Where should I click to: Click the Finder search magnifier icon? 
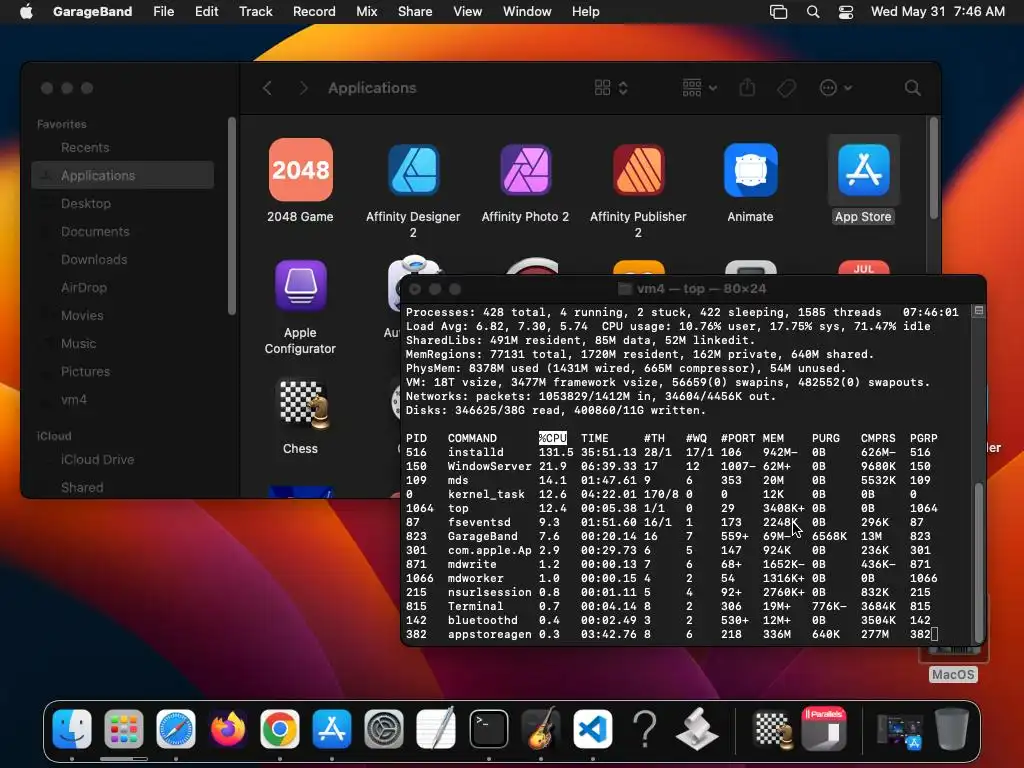912,88
